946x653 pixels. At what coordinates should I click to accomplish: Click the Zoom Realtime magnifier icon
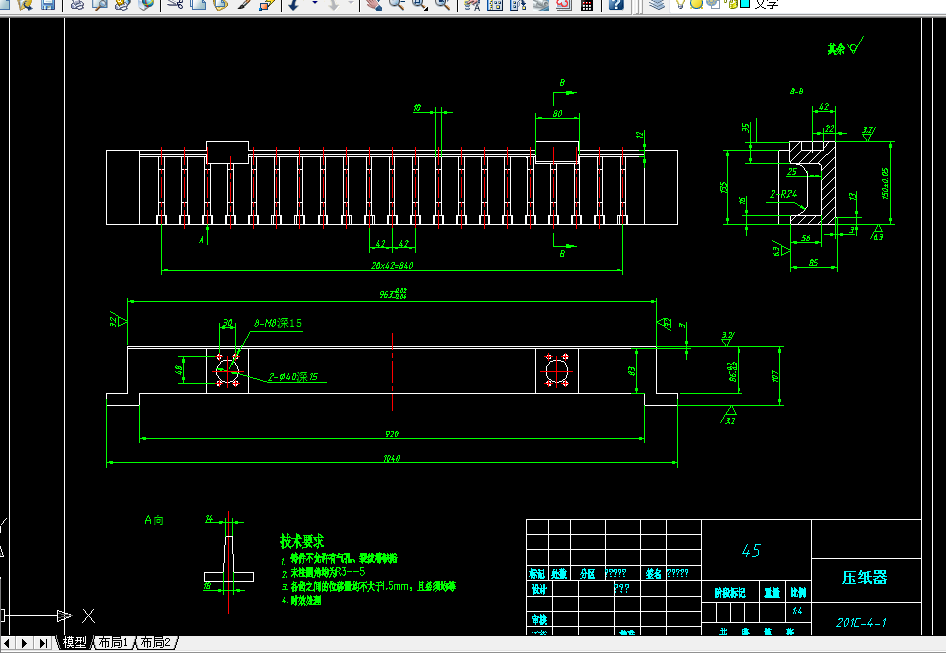tap(396, 4)
